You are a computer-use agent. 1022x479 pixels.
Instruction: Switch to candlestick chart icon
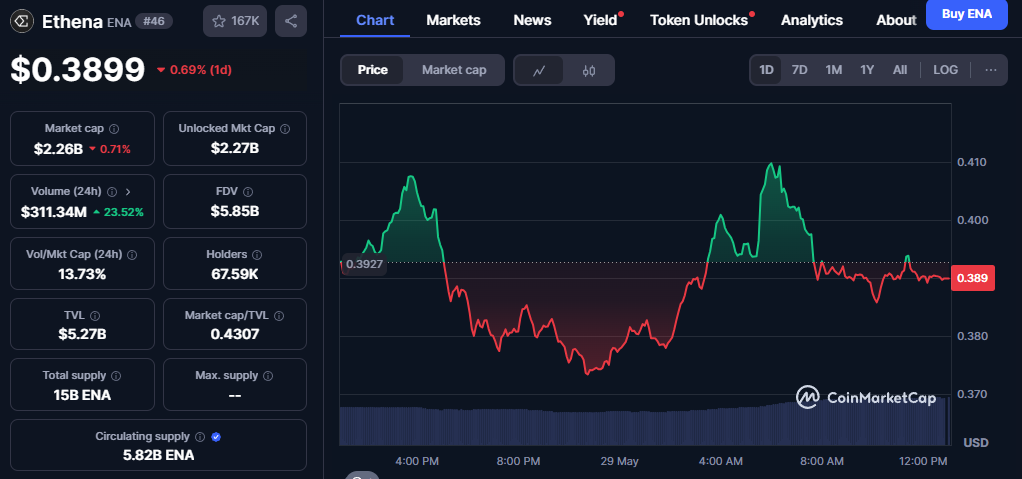(x=589, y=70)
